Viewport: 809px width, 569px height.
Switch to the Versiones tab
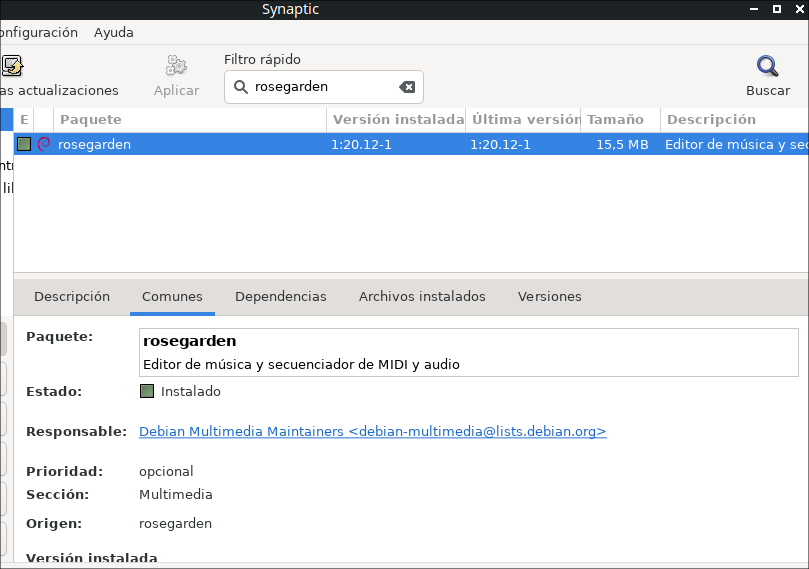[549, 297]
